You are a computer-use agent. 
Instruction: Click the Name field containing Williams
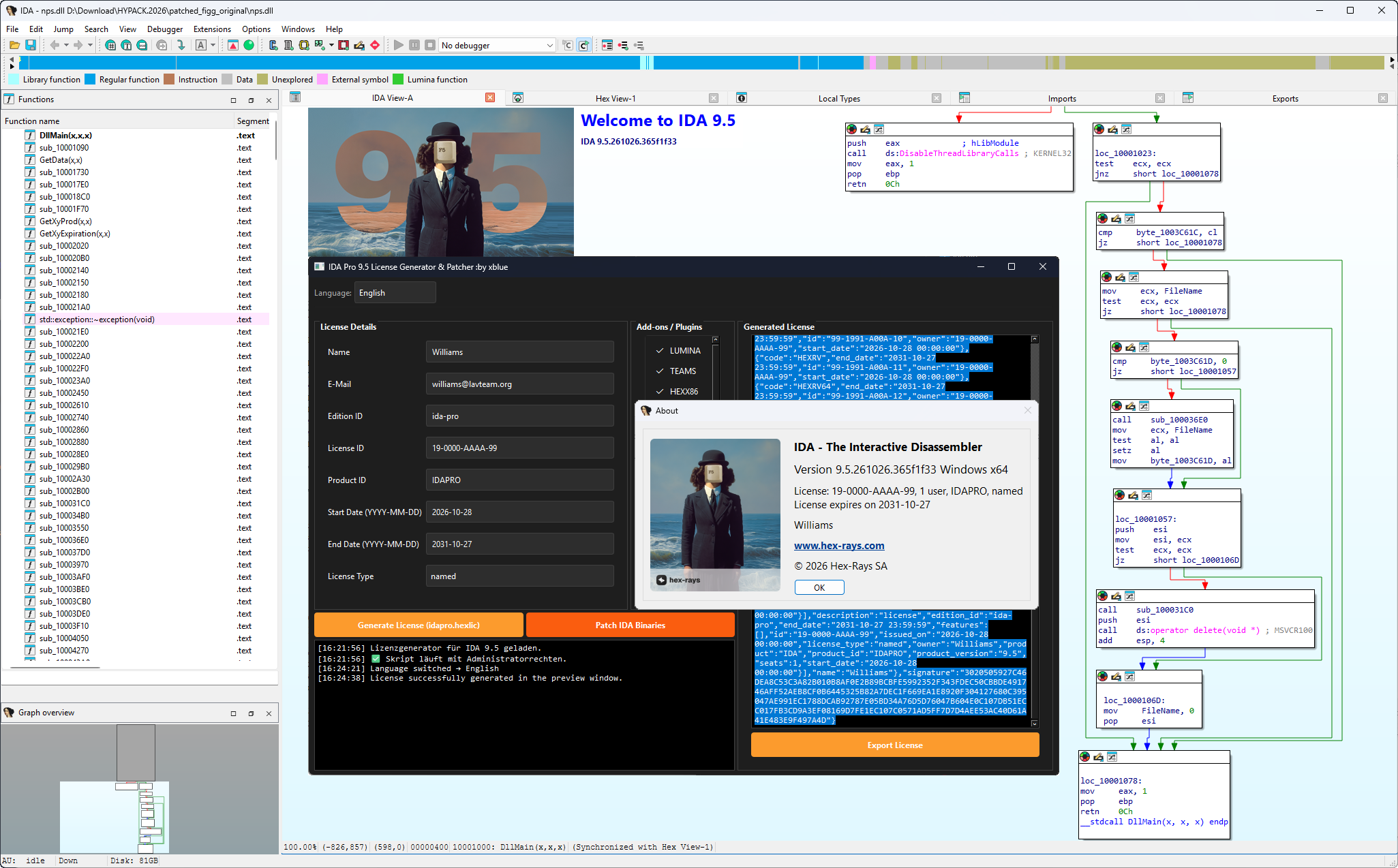(519, 352)
